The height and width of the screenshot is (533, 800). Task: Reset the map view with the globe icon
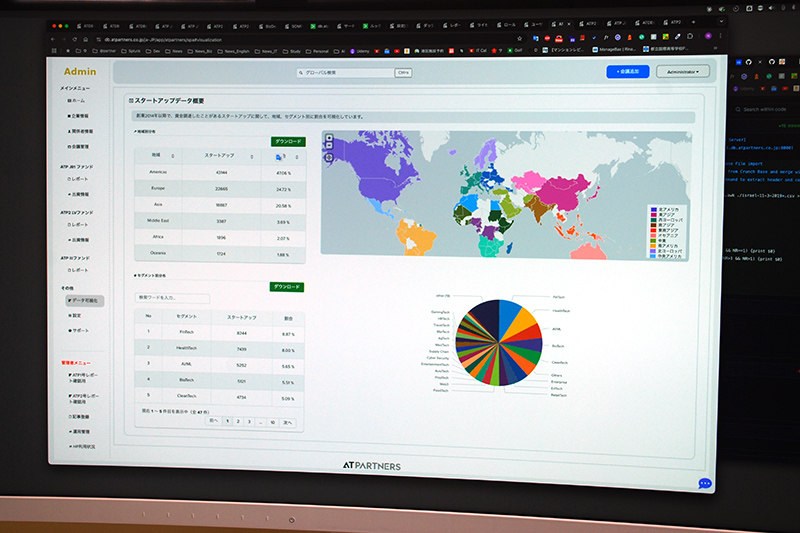click(328, 156)
